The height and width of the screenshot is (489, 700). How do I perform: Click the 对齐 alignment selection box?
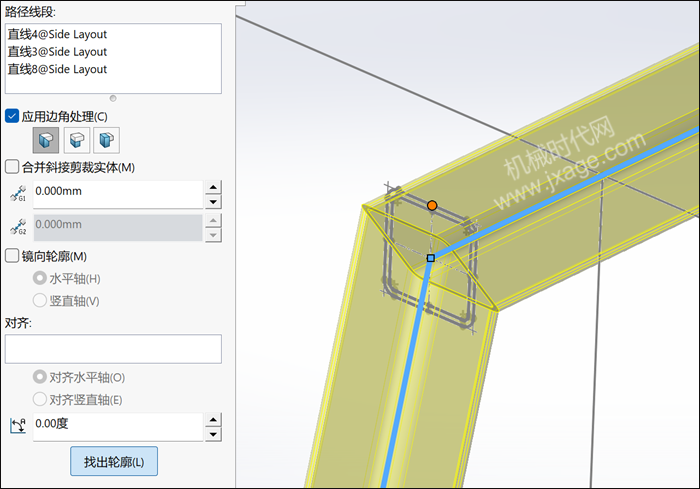click(113, 349)
